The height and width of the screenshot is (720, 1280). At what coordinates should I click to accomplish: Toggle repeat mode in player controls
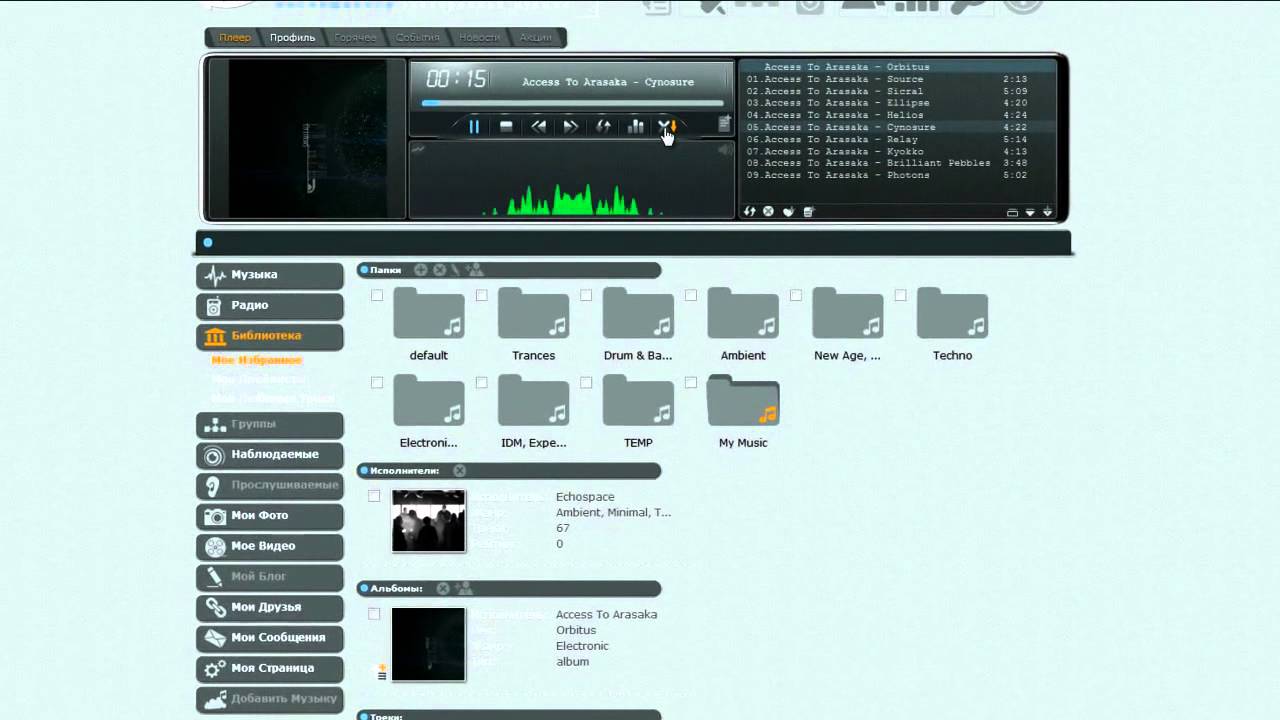tap(603, 126)
